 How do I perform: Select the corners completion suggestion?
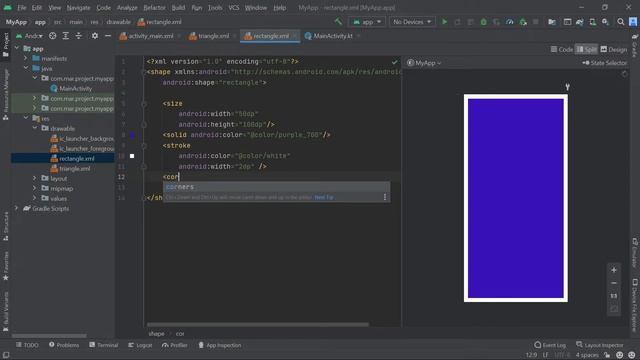[x=277, y=187]
